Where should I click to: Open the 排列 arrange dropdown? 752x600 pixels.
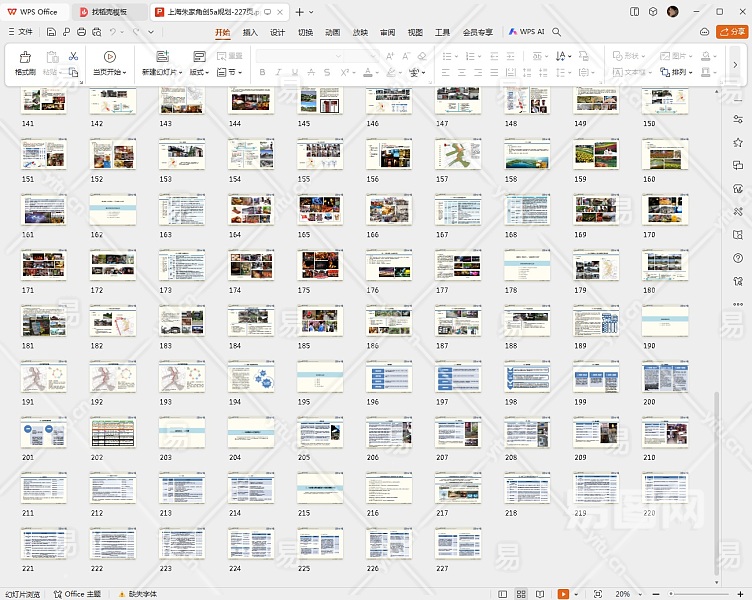tap(684, 73)
